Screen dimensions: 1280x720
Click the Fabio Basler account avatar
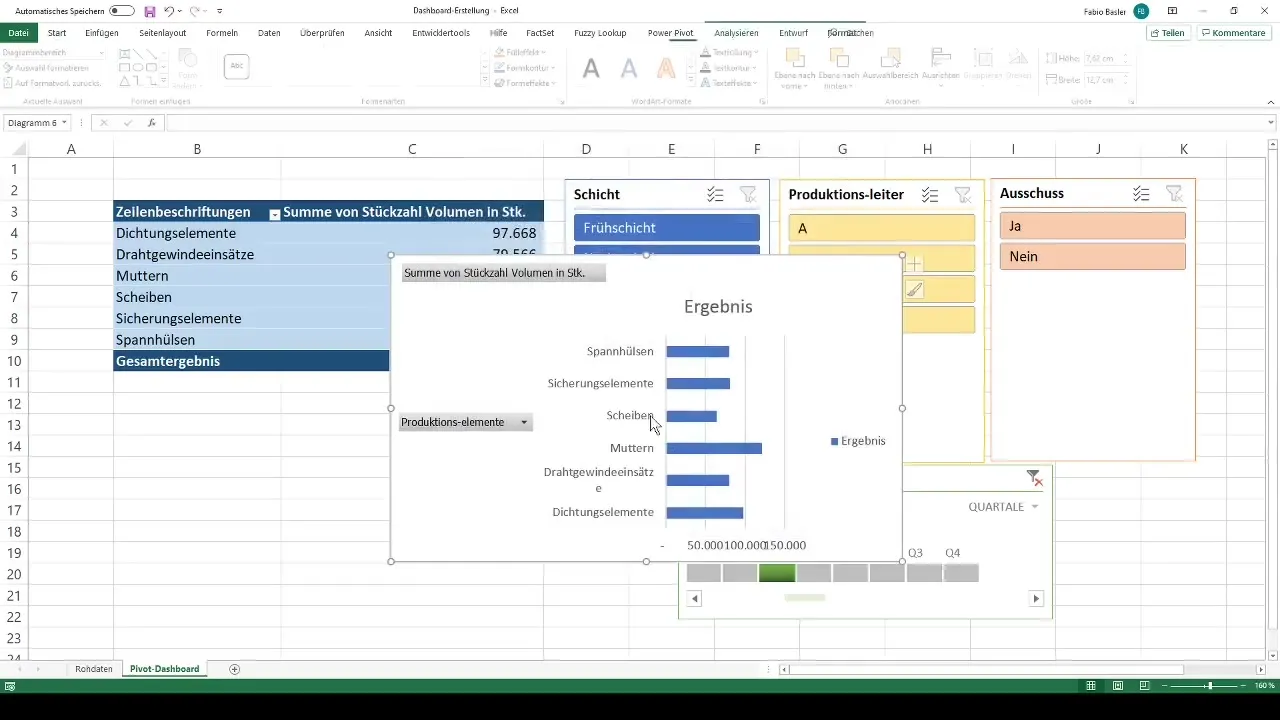(x=1141, y=11)
